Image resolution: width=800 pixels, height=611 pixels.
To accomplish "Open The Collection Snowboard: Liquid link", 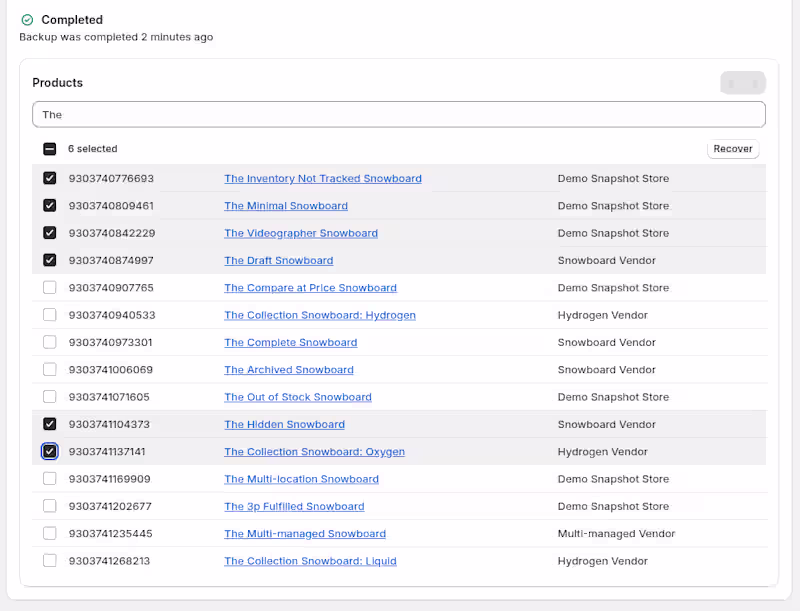I will pyautogui.click(x=310, y=560).
